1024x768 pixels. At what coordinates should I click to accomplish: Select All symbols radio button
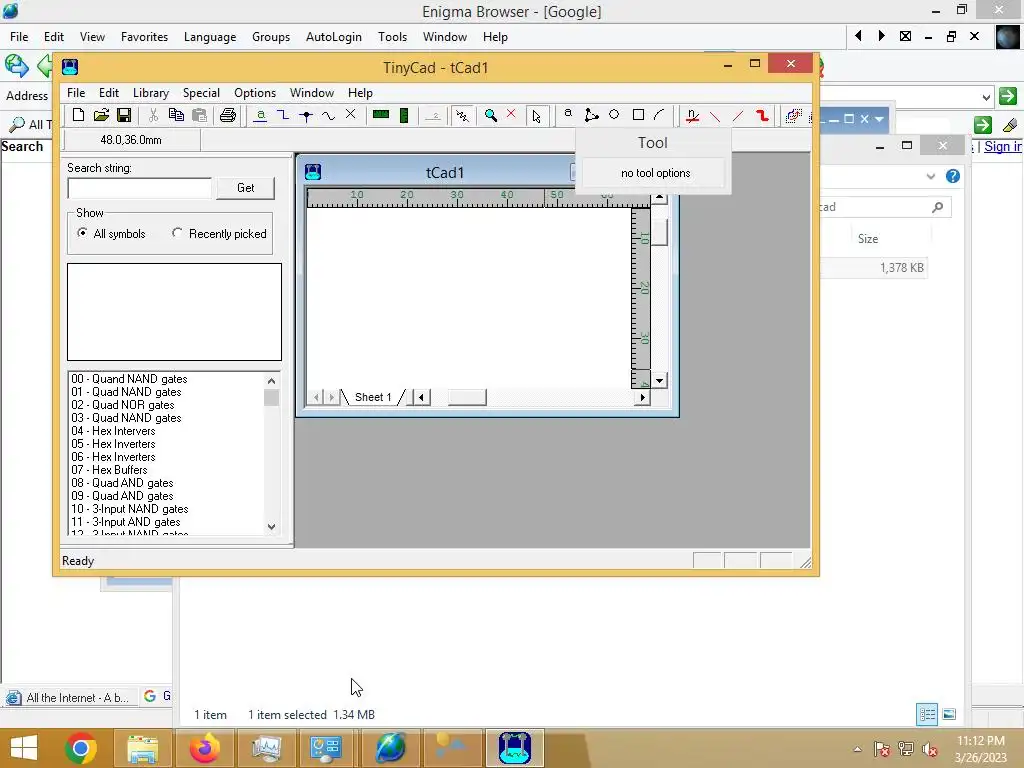82,233
